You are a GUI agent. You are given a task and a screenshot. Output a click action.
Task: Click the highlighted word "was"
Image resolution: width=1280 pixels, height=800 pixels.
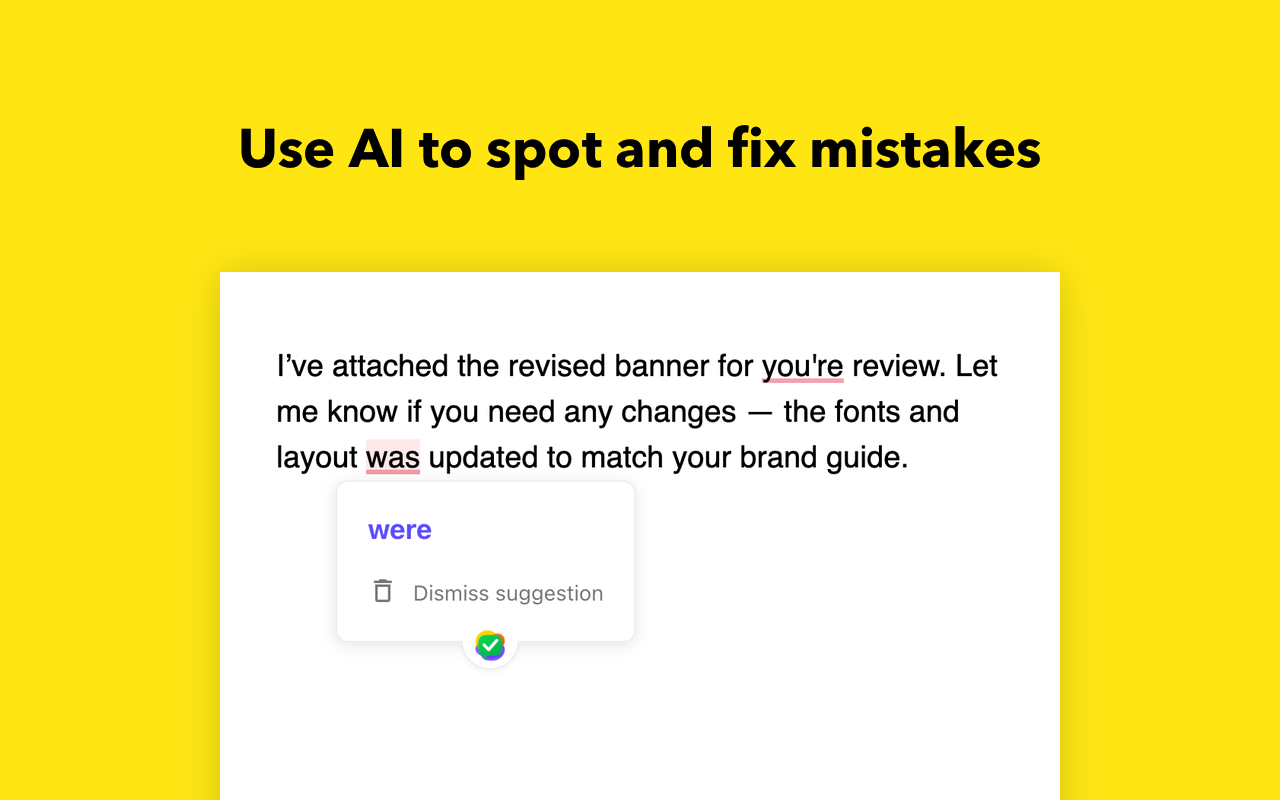pos(394,456)
